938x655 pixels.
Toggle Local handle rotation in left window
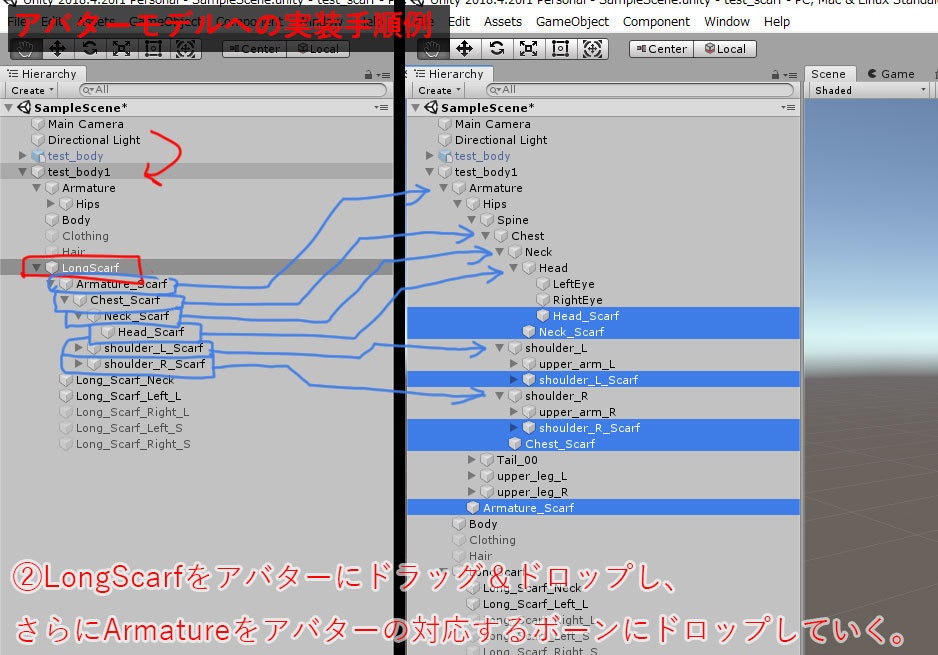pos(318,49)
